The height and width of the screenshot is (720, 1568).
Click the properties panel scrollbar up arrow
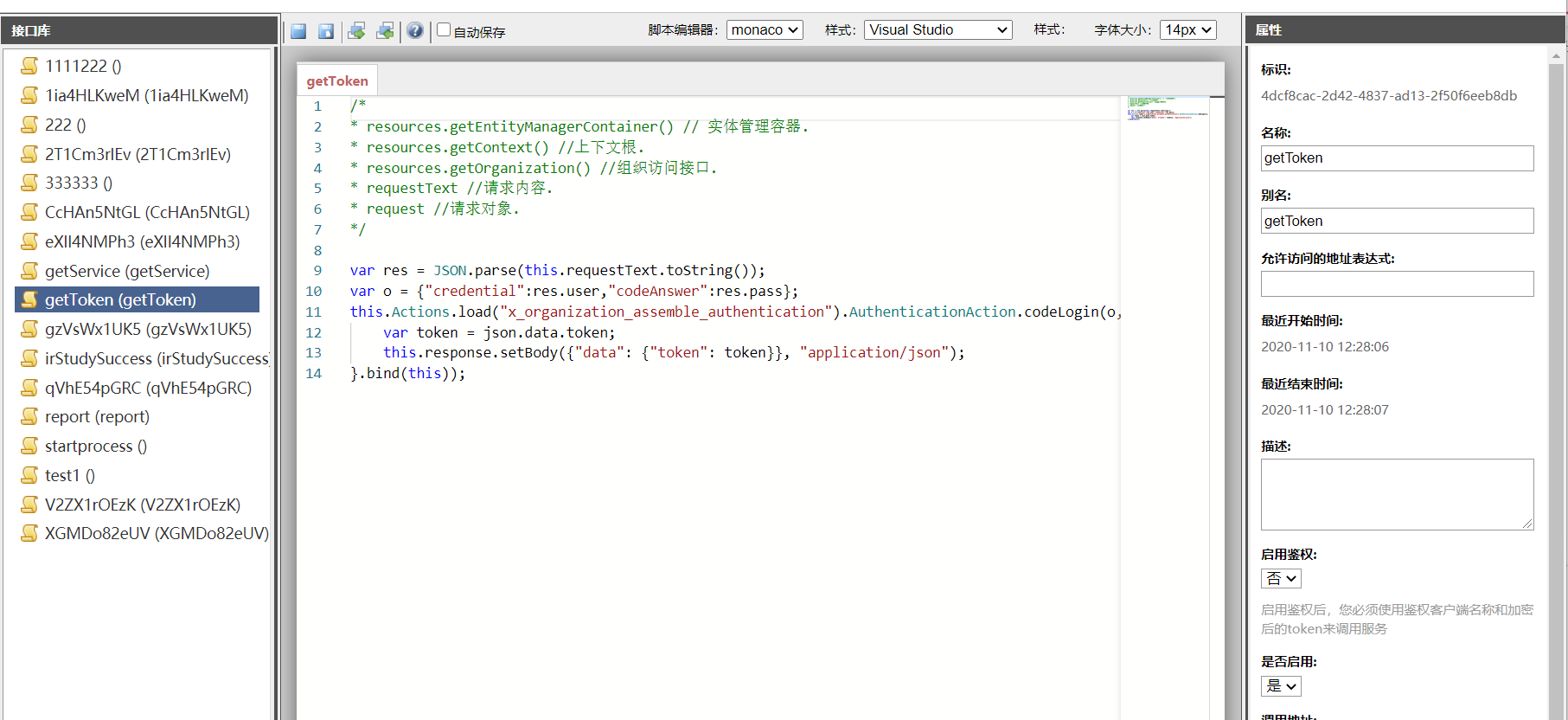[x=1556, y=55]
